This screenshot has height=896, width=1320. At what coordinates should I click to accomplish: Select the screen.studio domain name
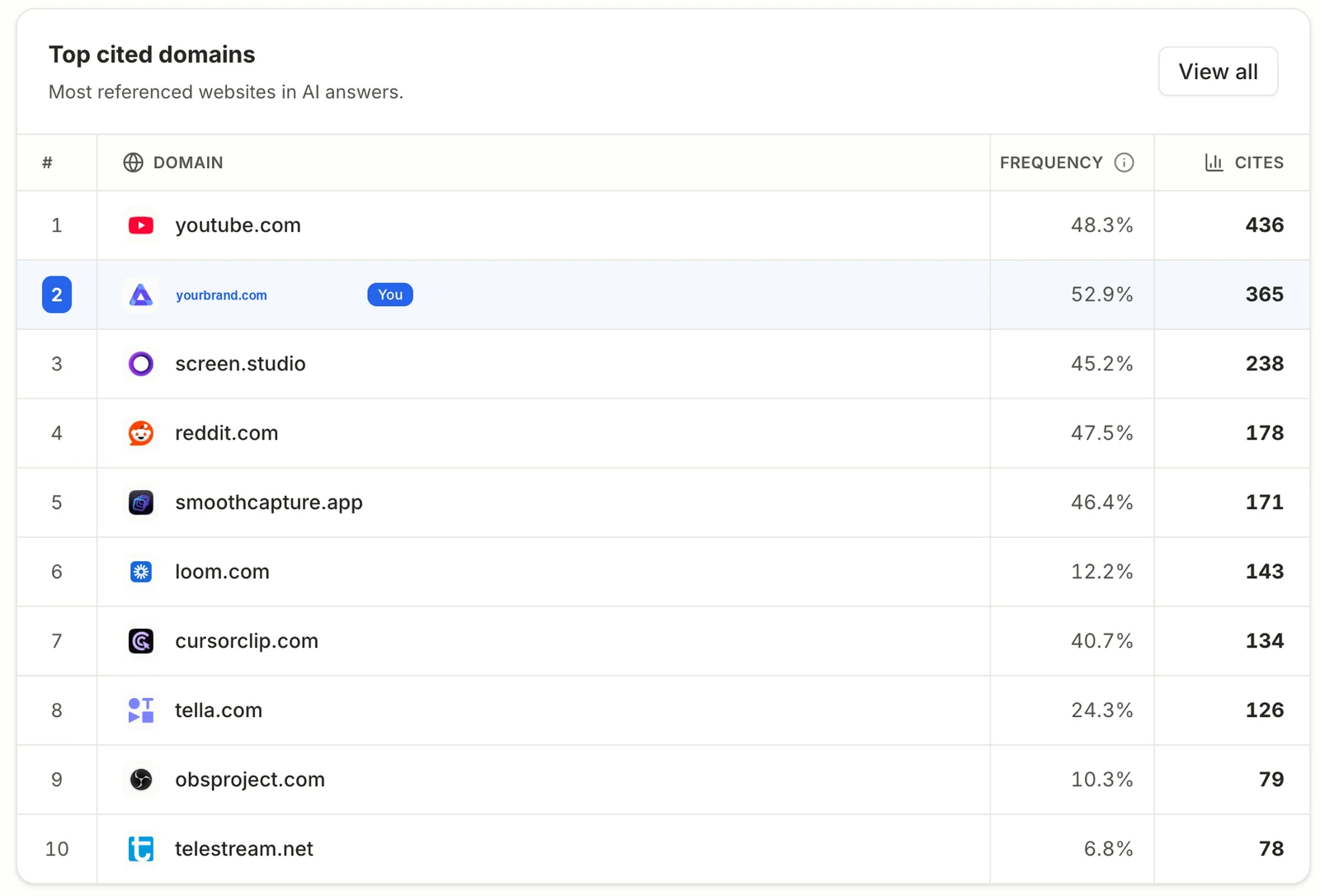point(240,364)
